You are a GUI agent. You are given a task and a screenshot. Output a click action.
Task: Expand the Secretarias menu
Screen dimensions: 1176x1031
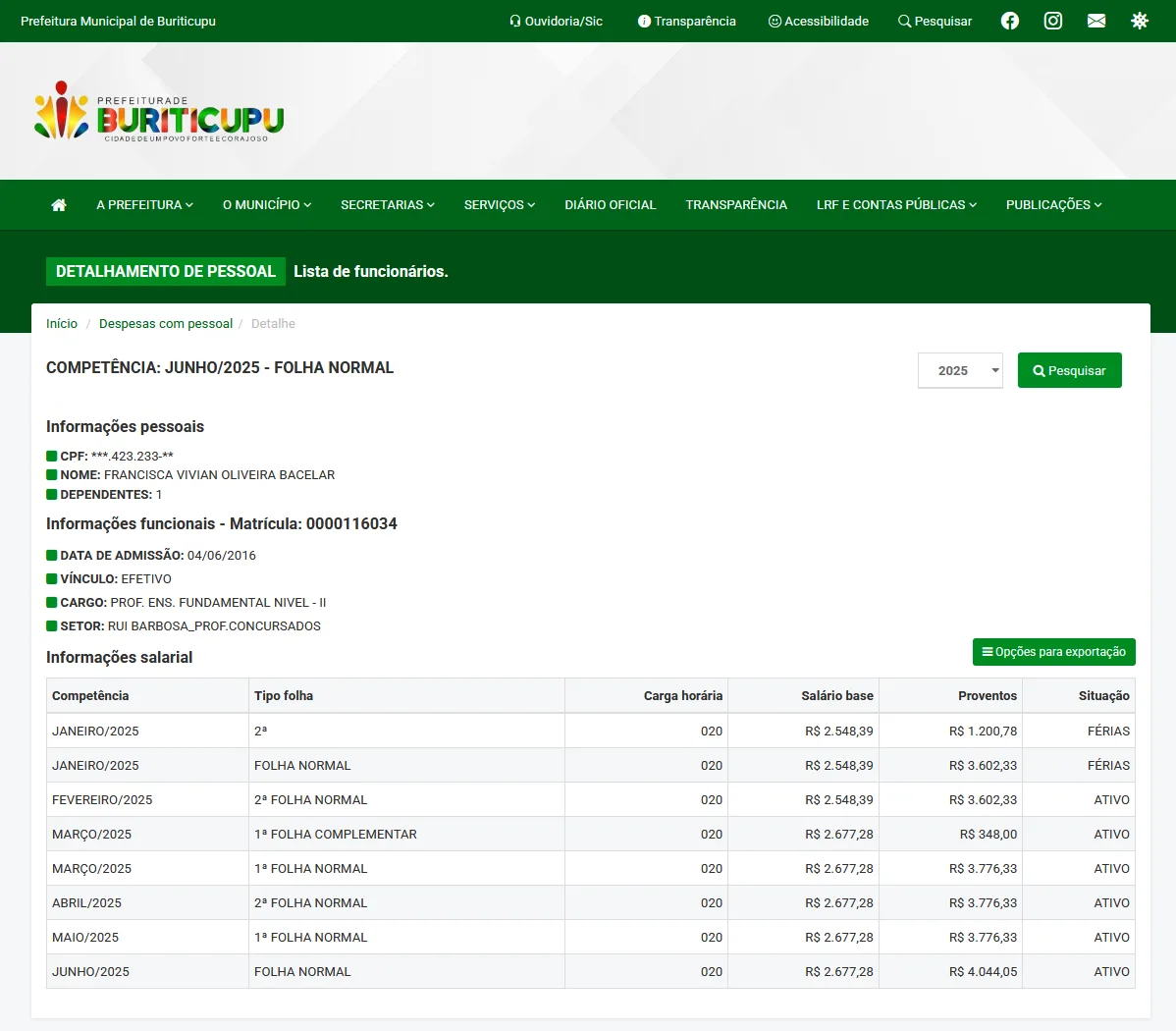(387, 205)
